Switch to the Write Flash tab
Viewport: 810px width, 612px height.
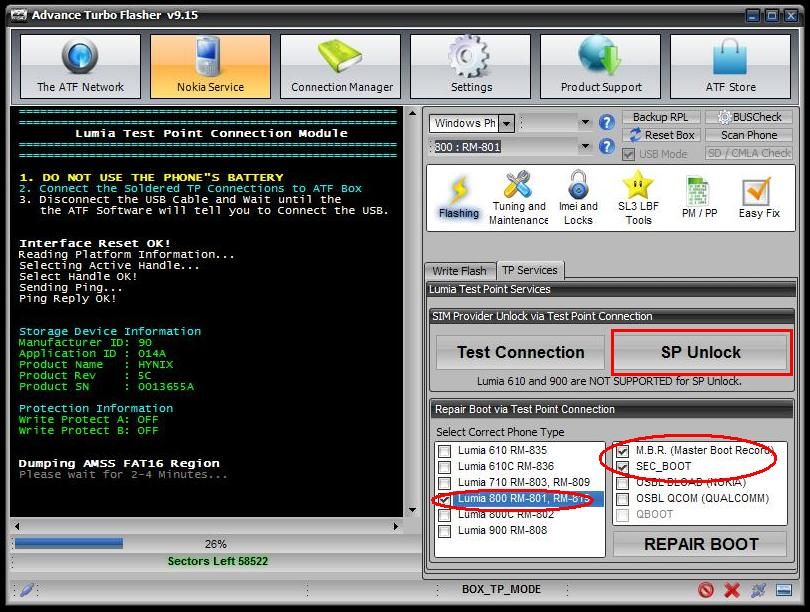click(459, 271)
